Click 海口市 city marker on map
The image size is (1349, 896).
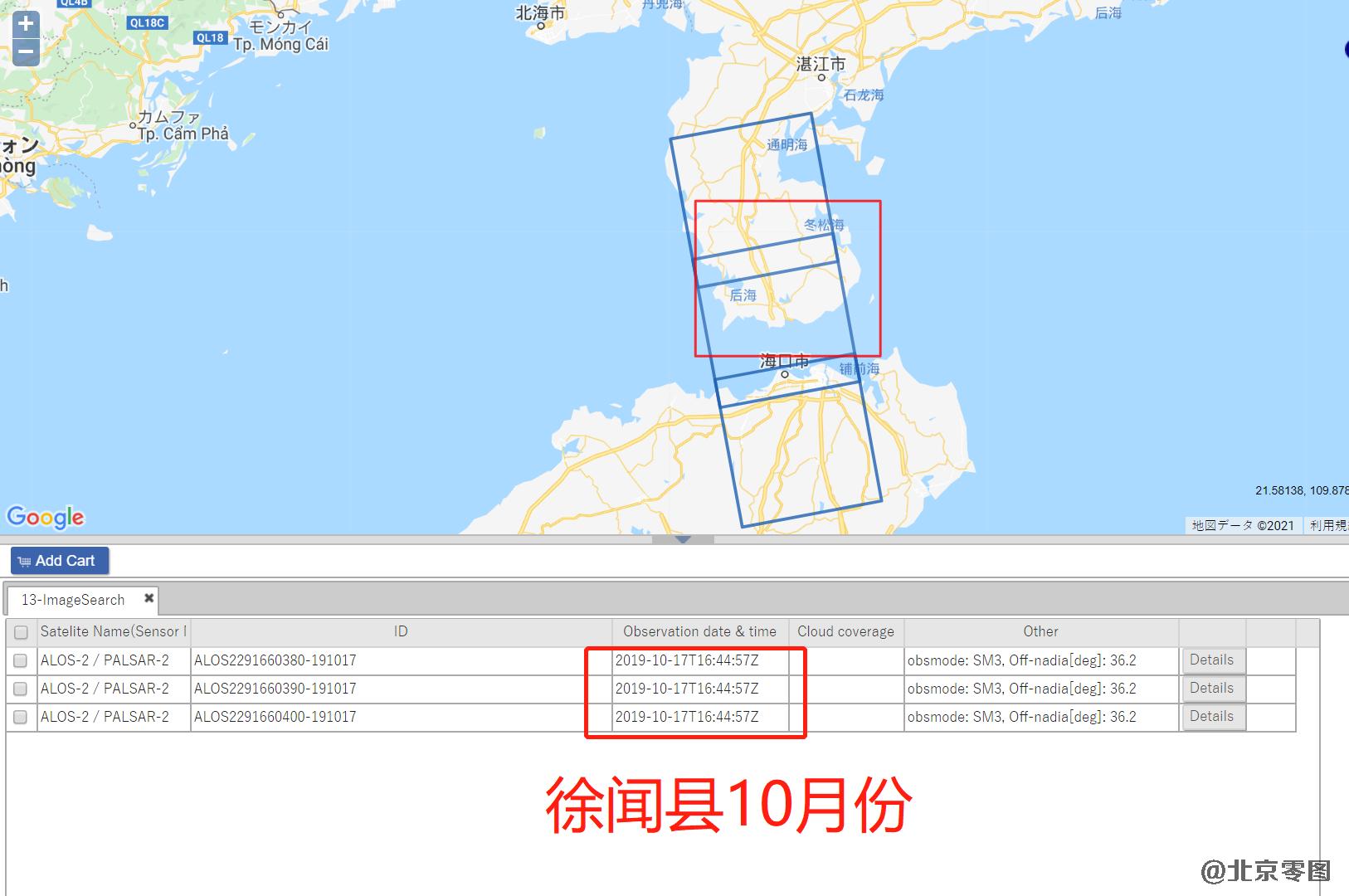[785, 374]
